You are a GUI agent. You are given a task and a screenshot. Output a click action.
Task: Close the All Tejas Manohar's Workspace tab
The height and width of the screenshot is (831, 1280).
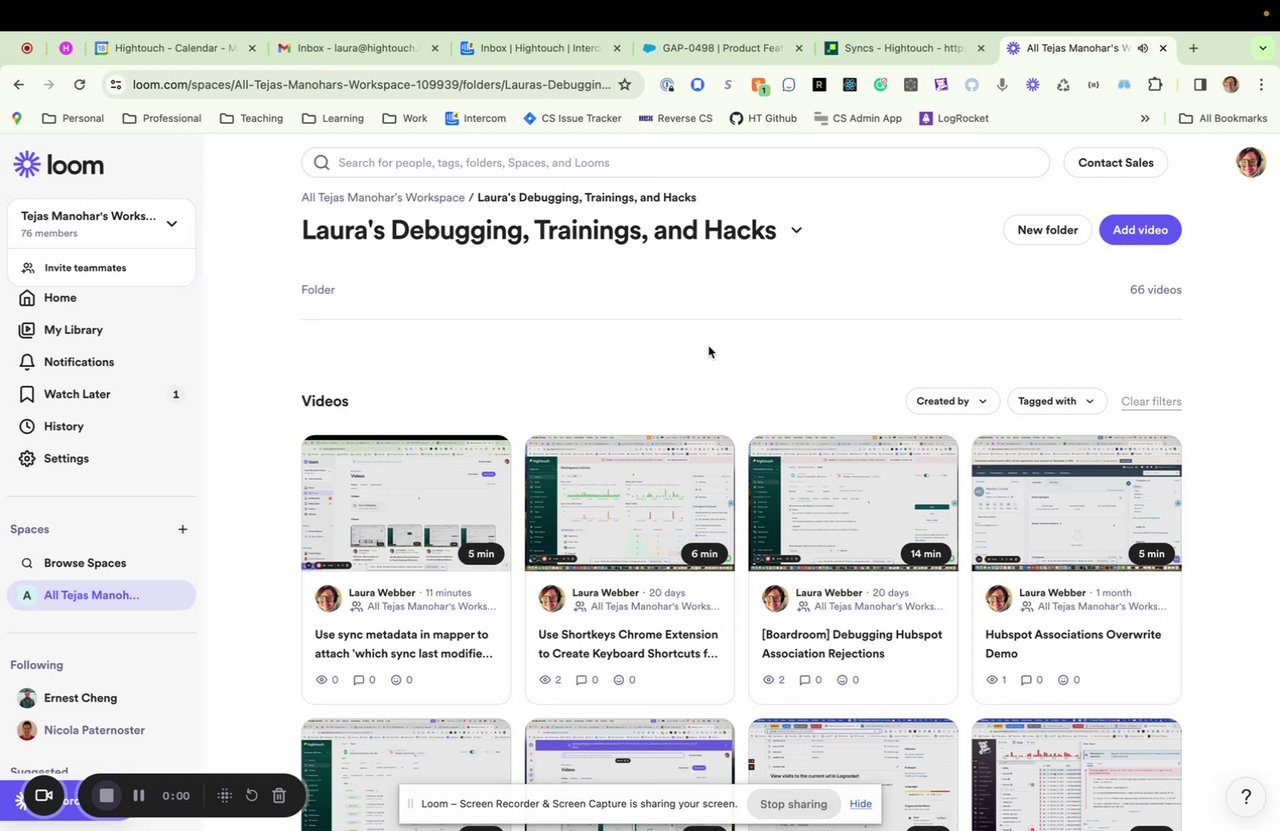click(x=1163, y=48)
